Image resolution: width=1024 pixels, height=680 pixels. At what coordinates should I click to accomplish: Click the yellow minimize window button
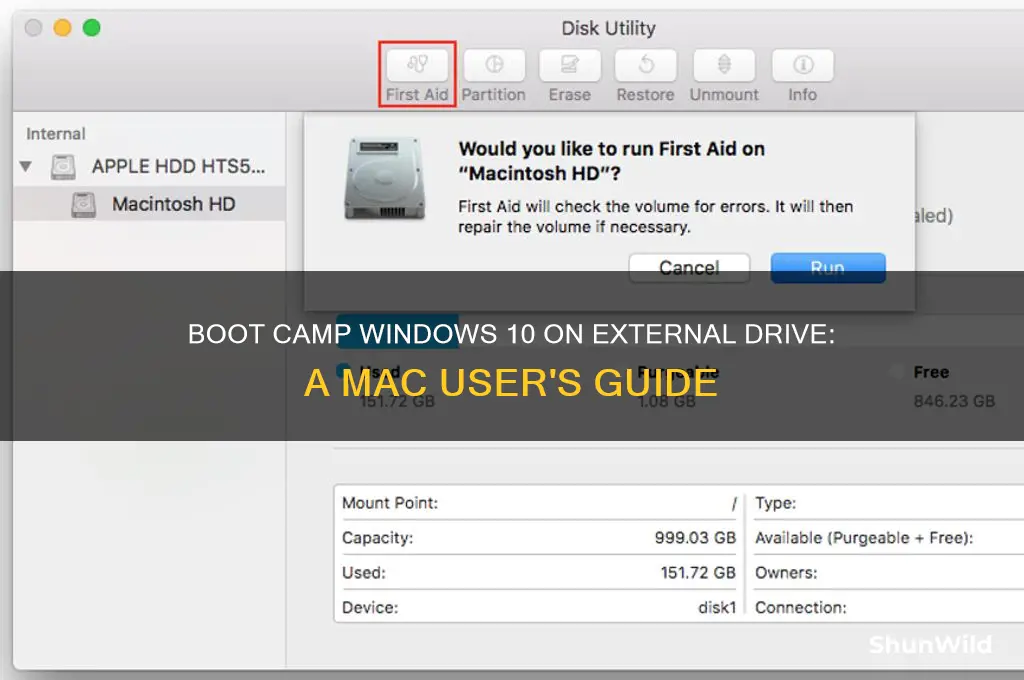(62, 27)
